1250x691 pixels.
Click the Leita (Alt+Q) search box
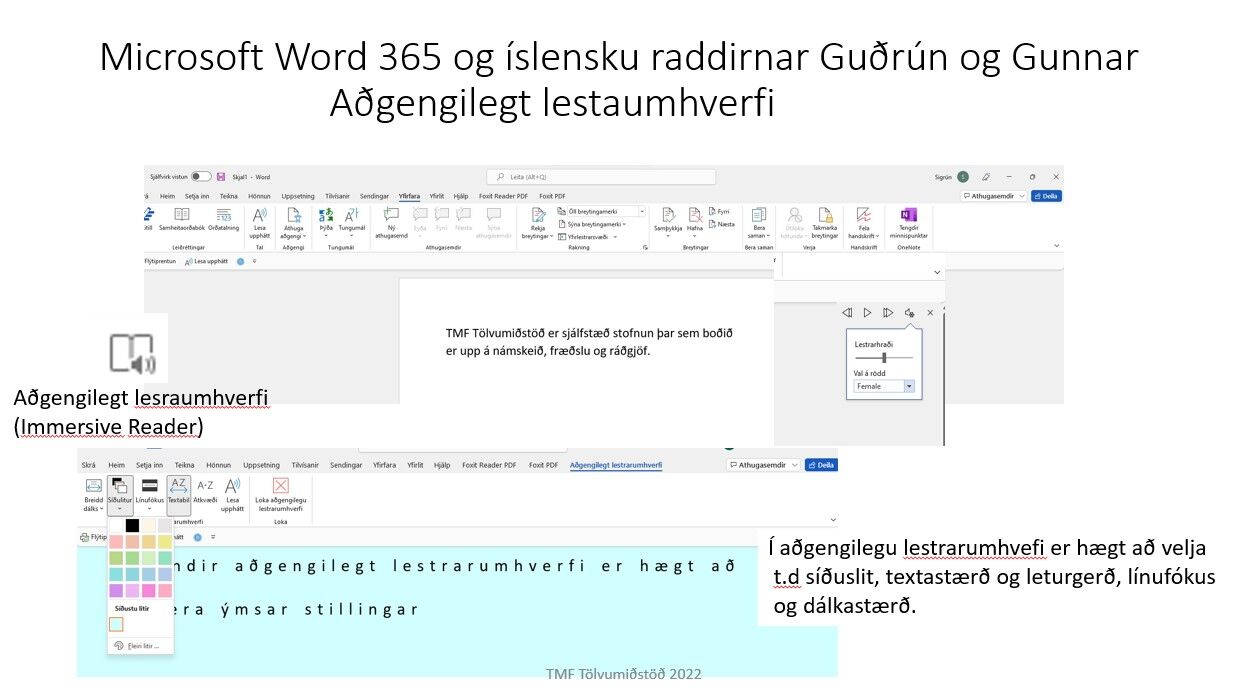pos(601,177)
